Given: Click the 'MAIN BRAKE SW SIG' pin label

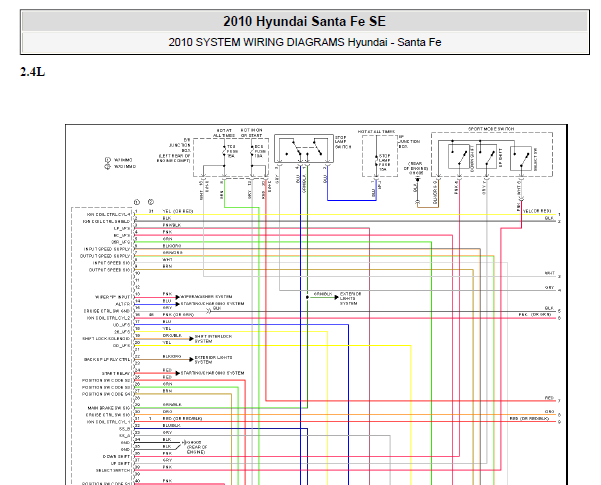Looking at the screenshot, I should (109, 408).
